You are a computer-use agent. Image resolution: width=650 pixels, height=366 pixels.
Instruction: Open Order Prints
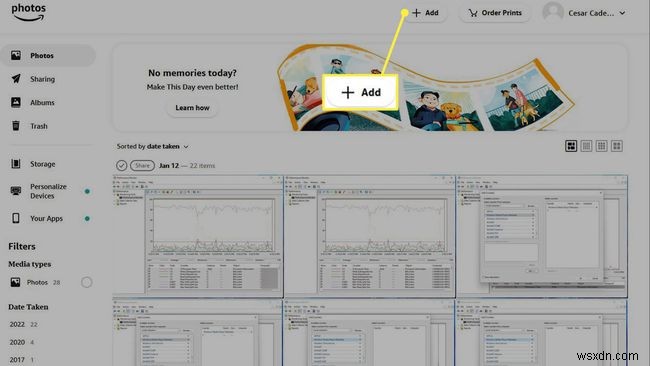495,13
